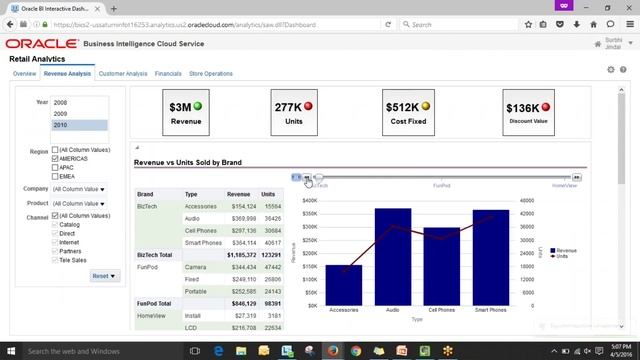This screenshot has width=640, height=360.
Task: Select year 2009 in Year list
Action: [80, 113]
